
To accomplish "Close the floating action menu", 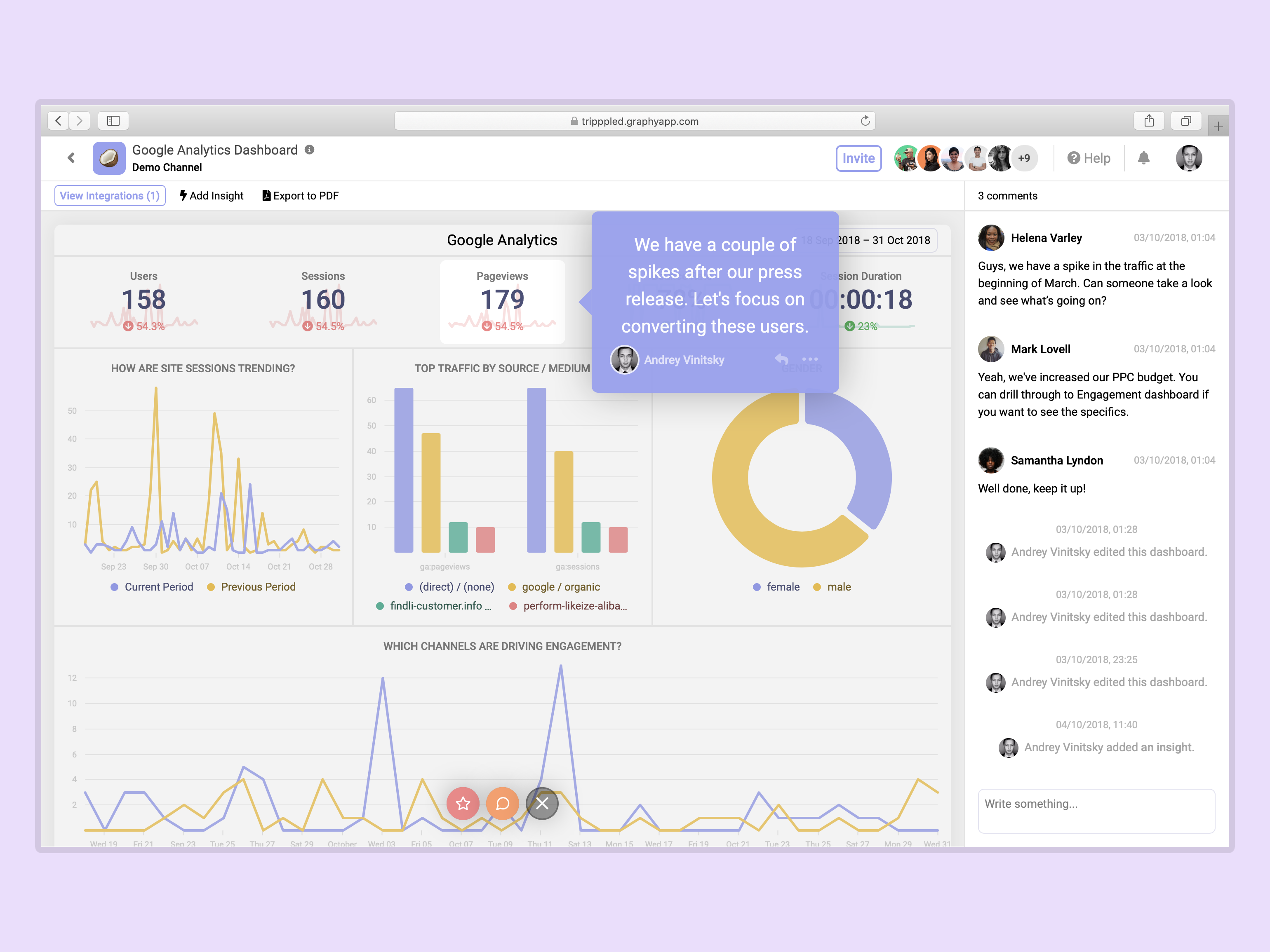I will point(542,803).
